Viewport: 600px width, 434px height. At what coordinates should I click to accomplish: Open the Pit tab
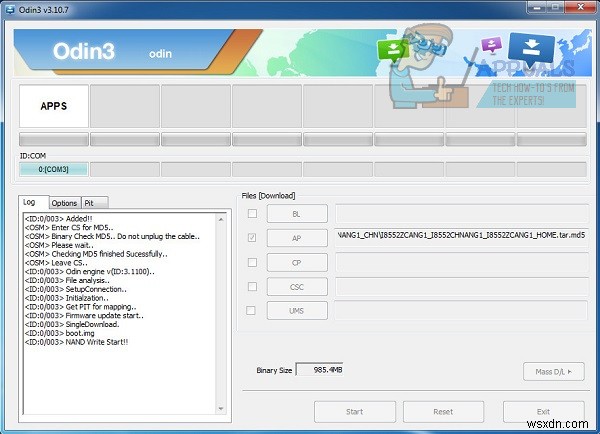[x=95, y=203]
